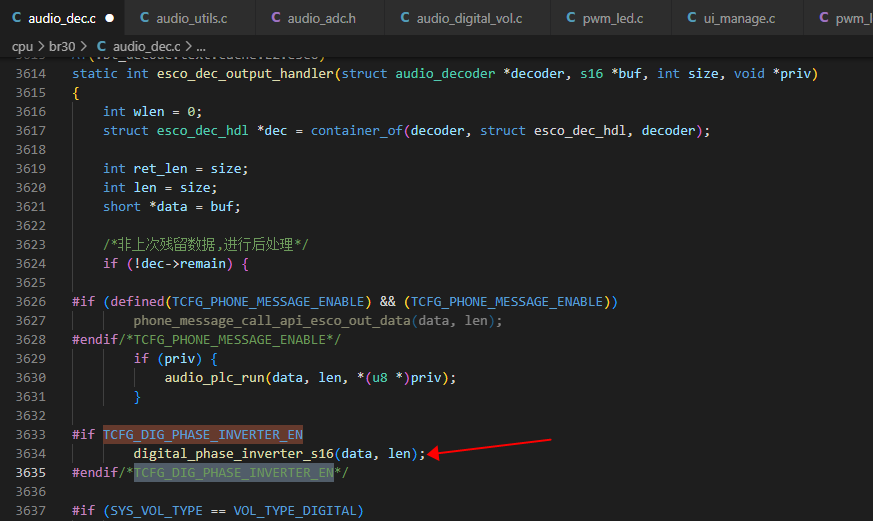Screen dimensions: 873x521
Task: Click 'short *data = buf;' line
Action: 171,207
